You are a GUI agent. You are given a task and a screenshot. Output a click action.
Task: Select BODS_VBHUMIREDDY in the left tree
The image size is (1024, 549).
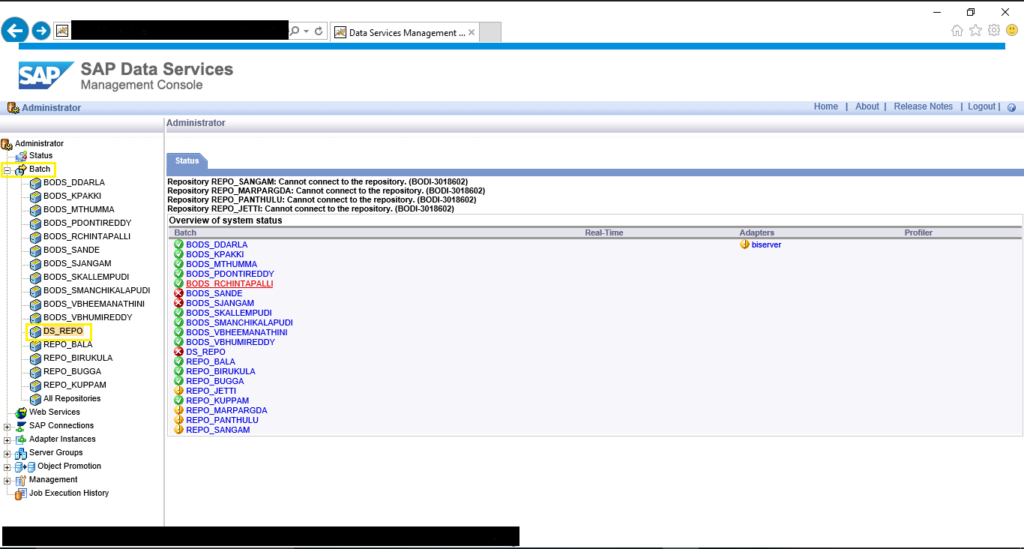click(x=88, y=317)
